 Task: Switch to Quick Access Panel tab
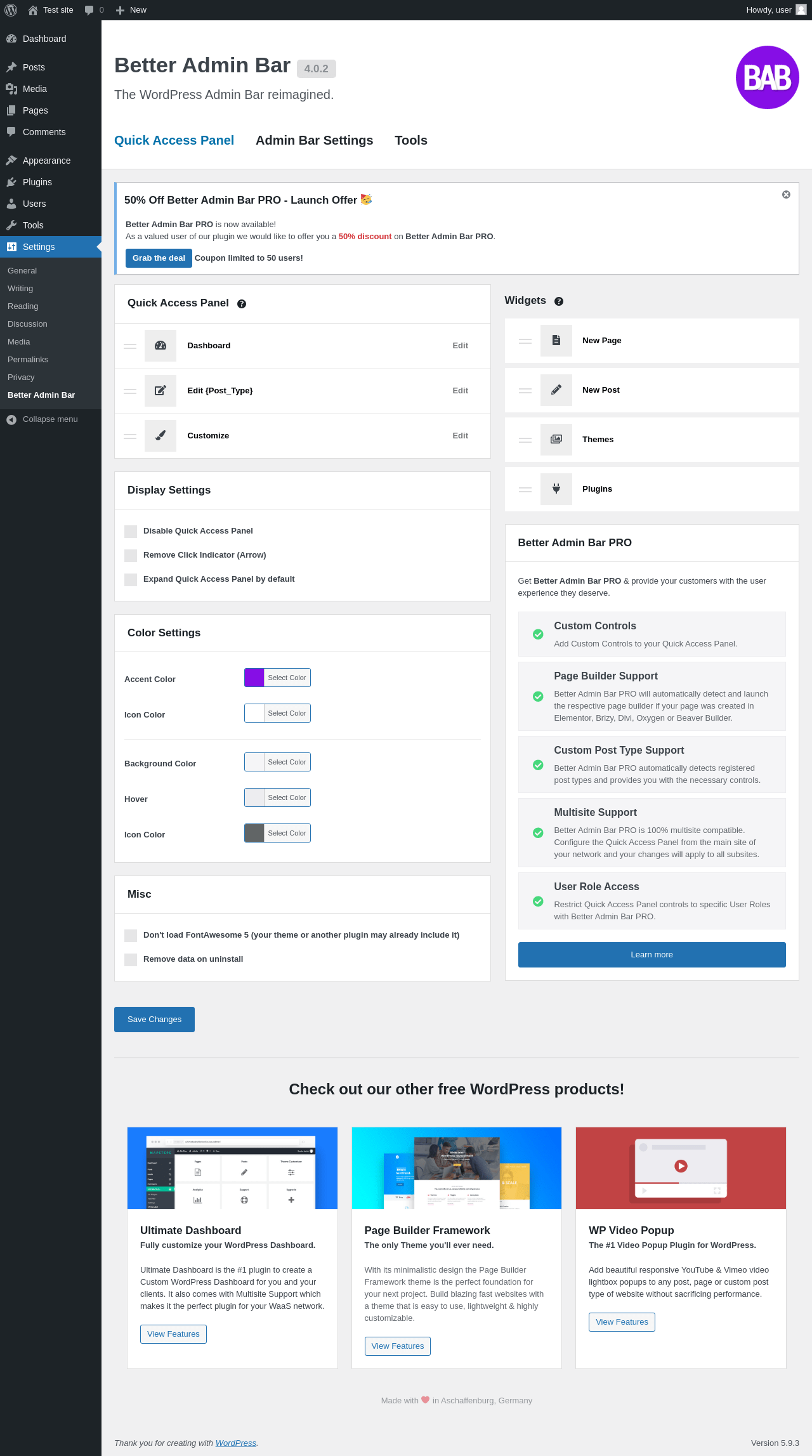[x=174, y=140]
